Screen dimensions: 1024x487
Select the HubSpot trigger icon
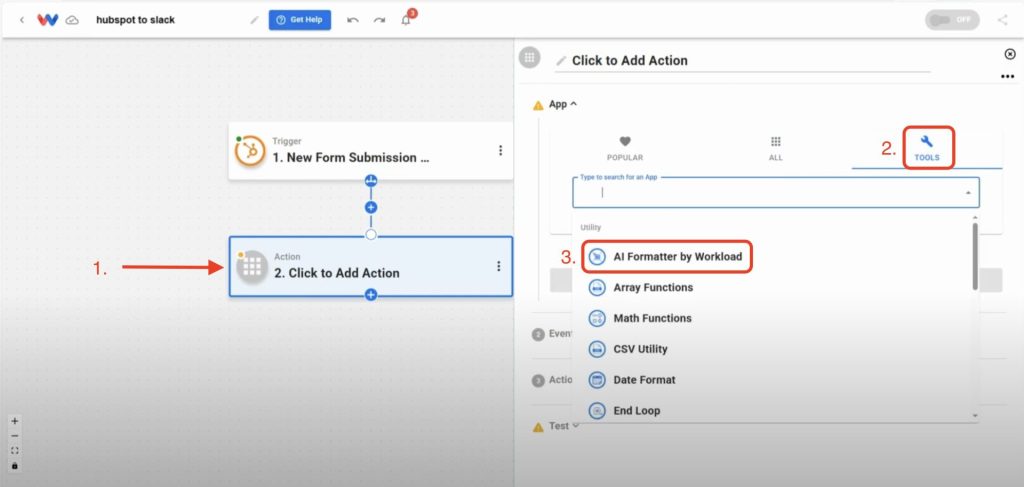click(250, 151)
